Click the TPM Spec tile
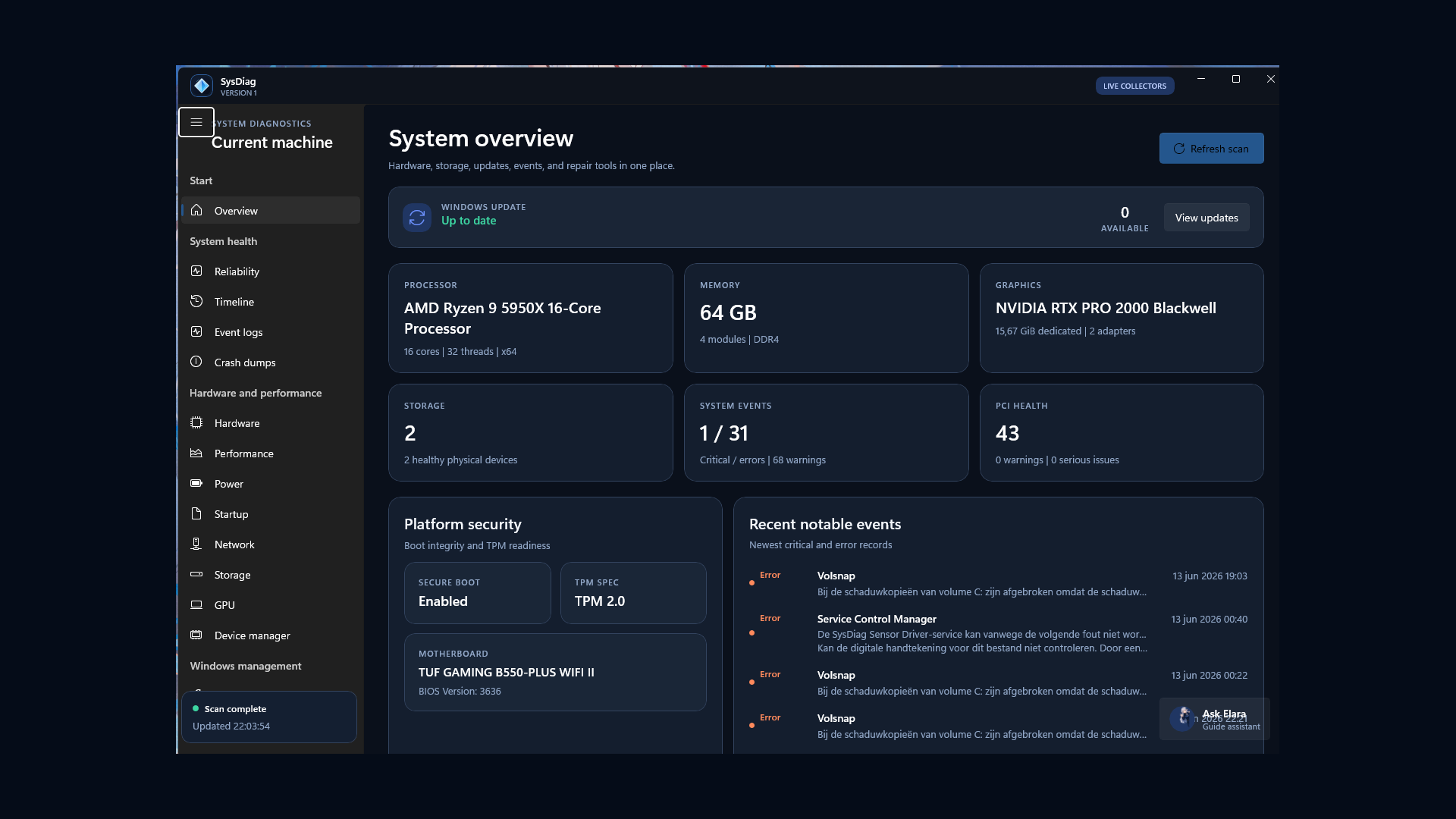 (633, 593)
